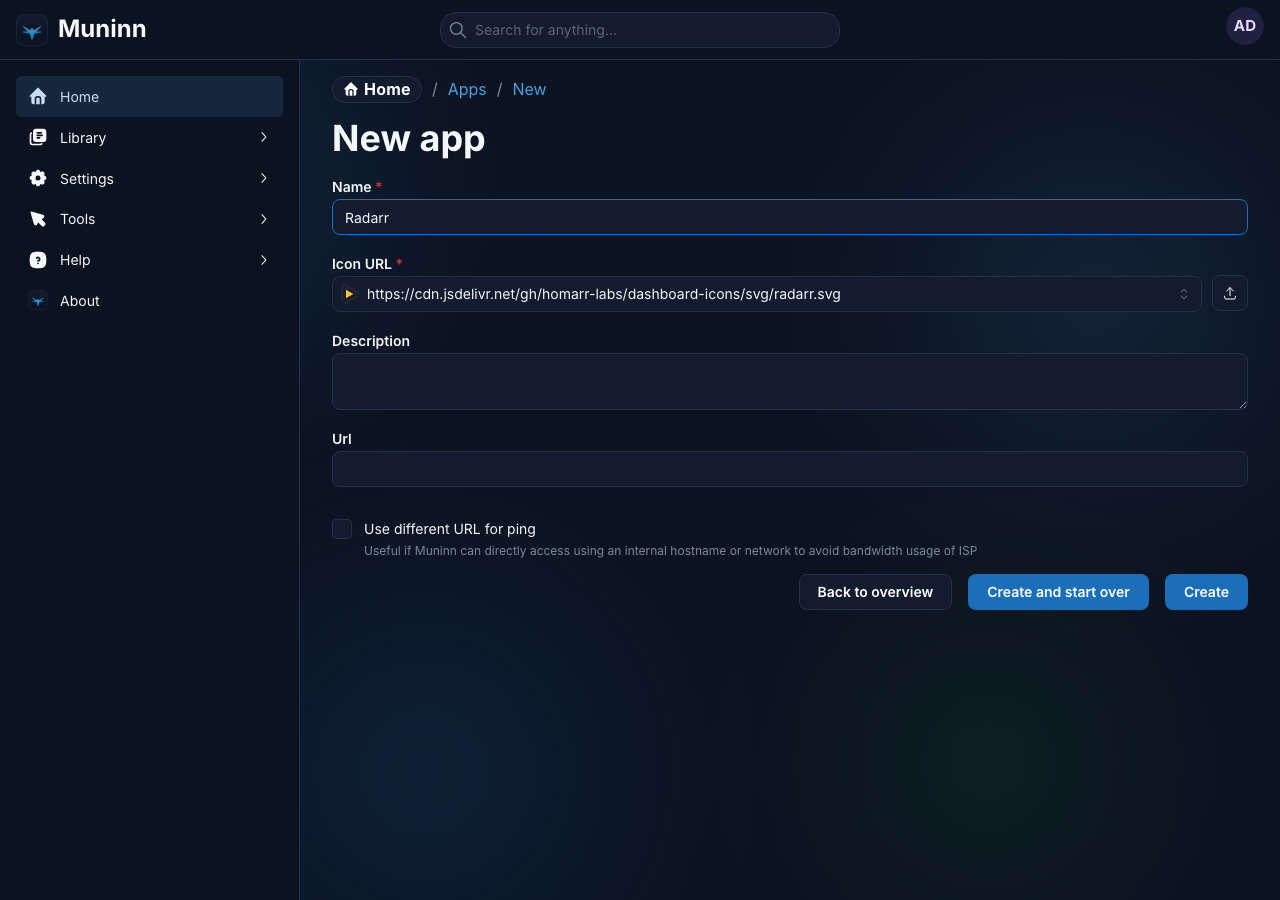Select Home in the sidebar
The height and width of the screenshot is (900, 1280).
(149, 97)
